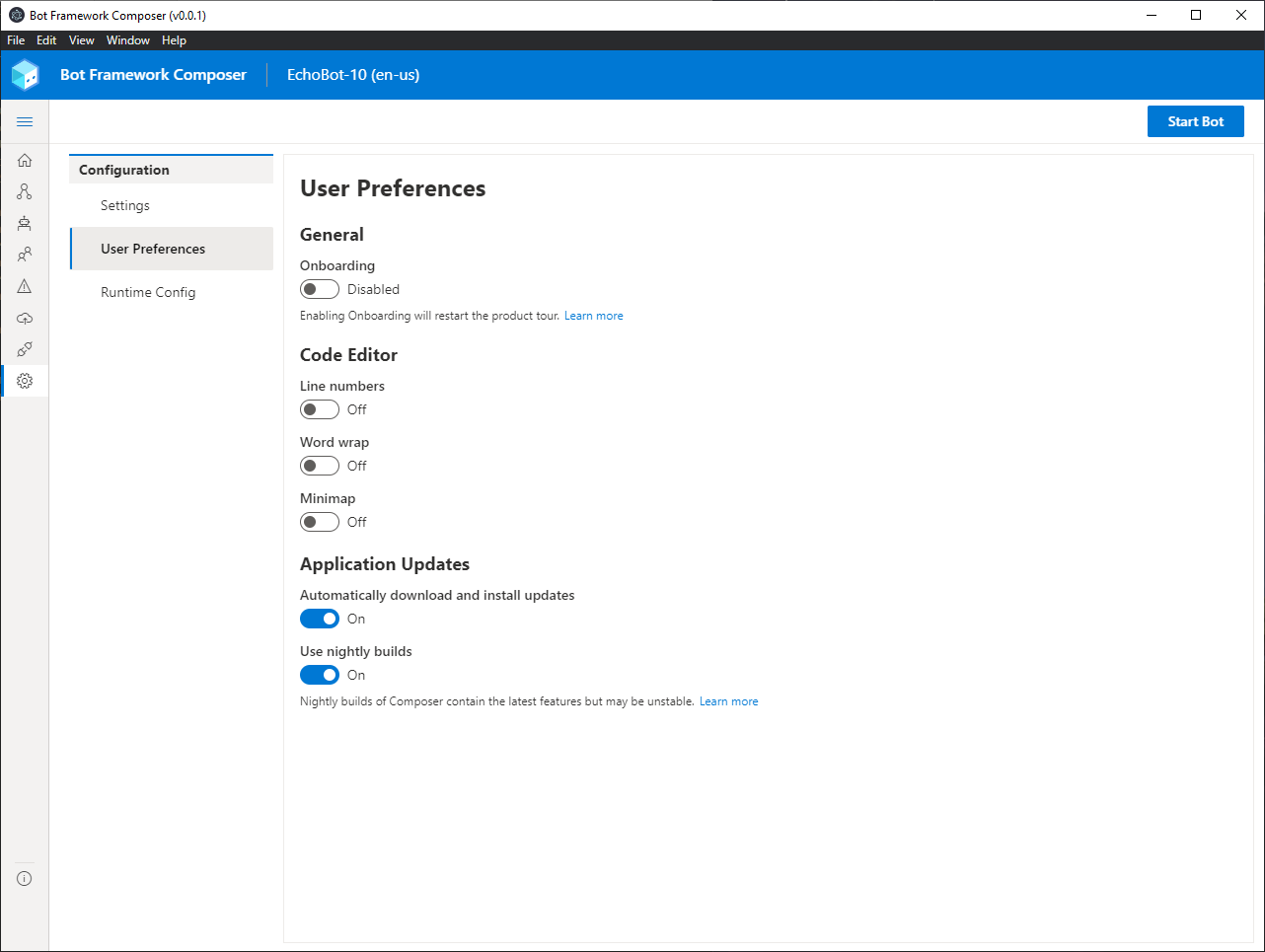Open the Publish cloud icon
Screen dimensions: 1265x952
25,318
